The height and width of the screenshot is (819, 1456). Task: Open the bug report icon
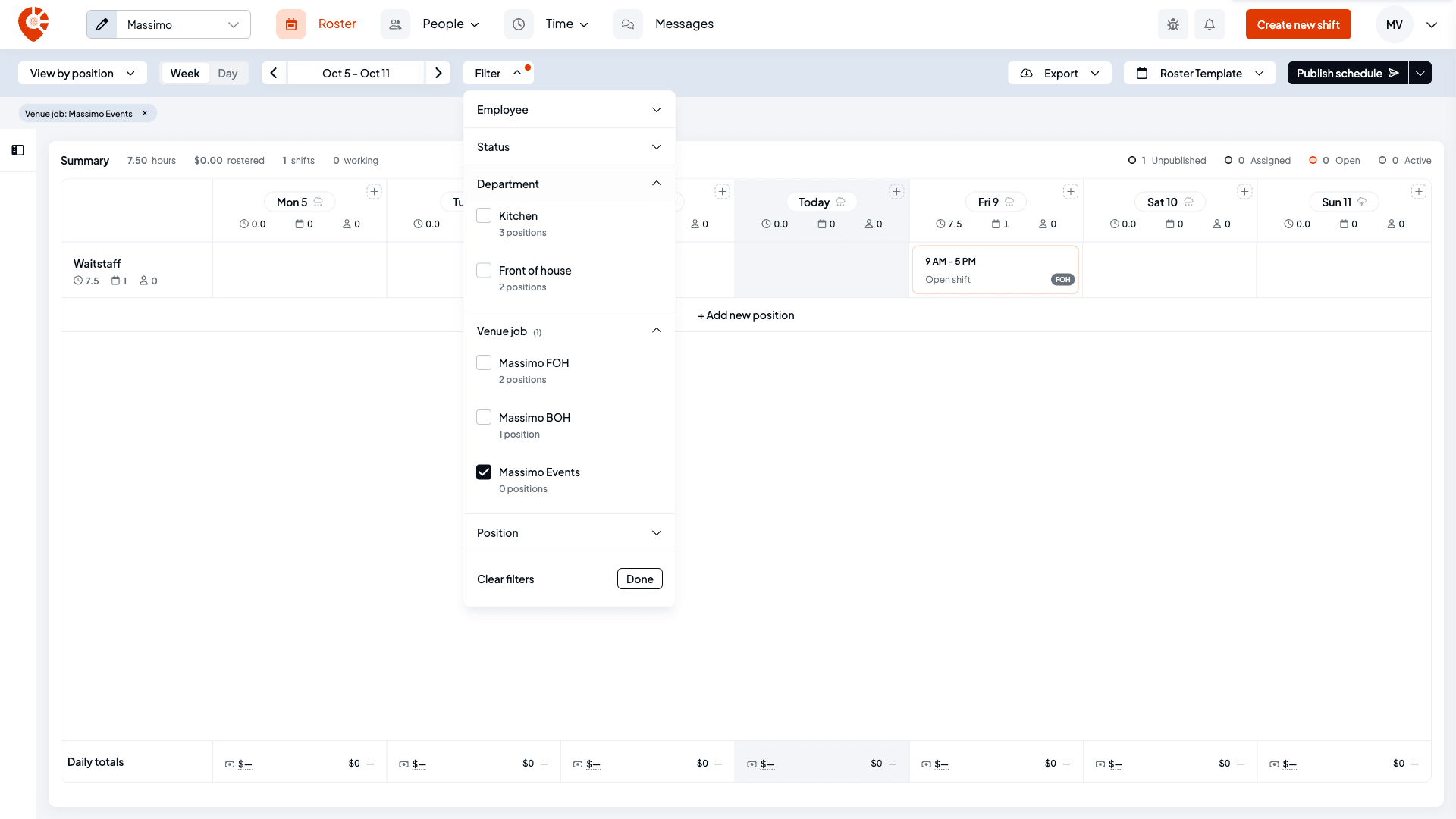pyautogui.click(x=1173, y=24)
